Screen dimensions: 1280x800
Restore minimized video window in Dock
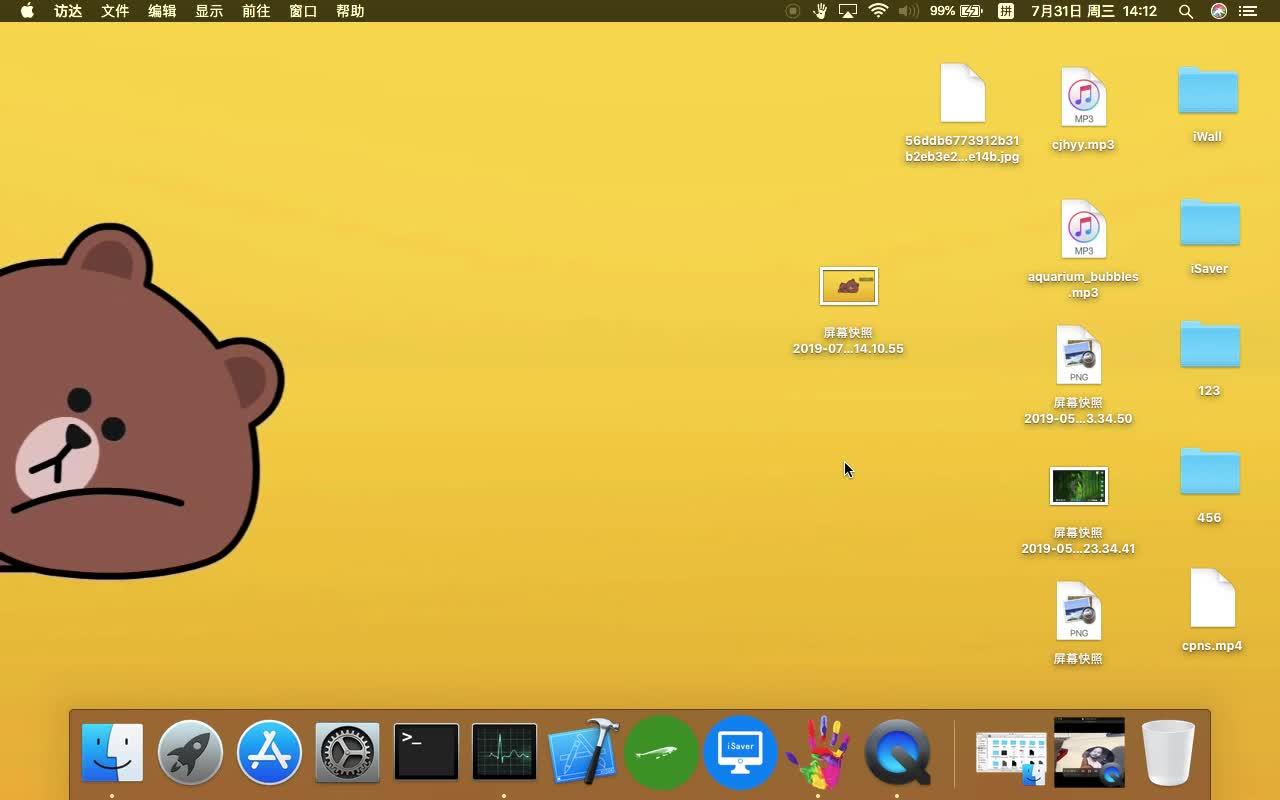click(x=1089, y=752)
